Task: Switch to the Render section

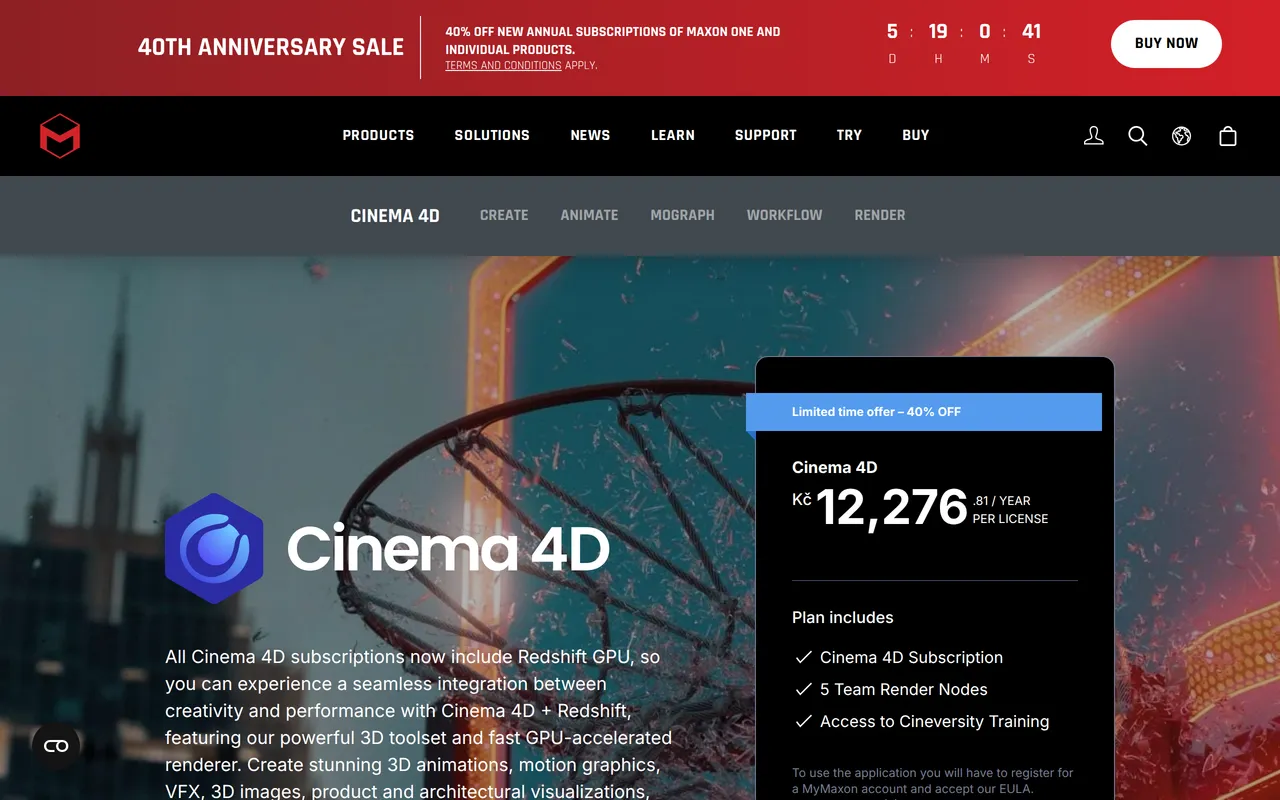Action: (880, 215)
